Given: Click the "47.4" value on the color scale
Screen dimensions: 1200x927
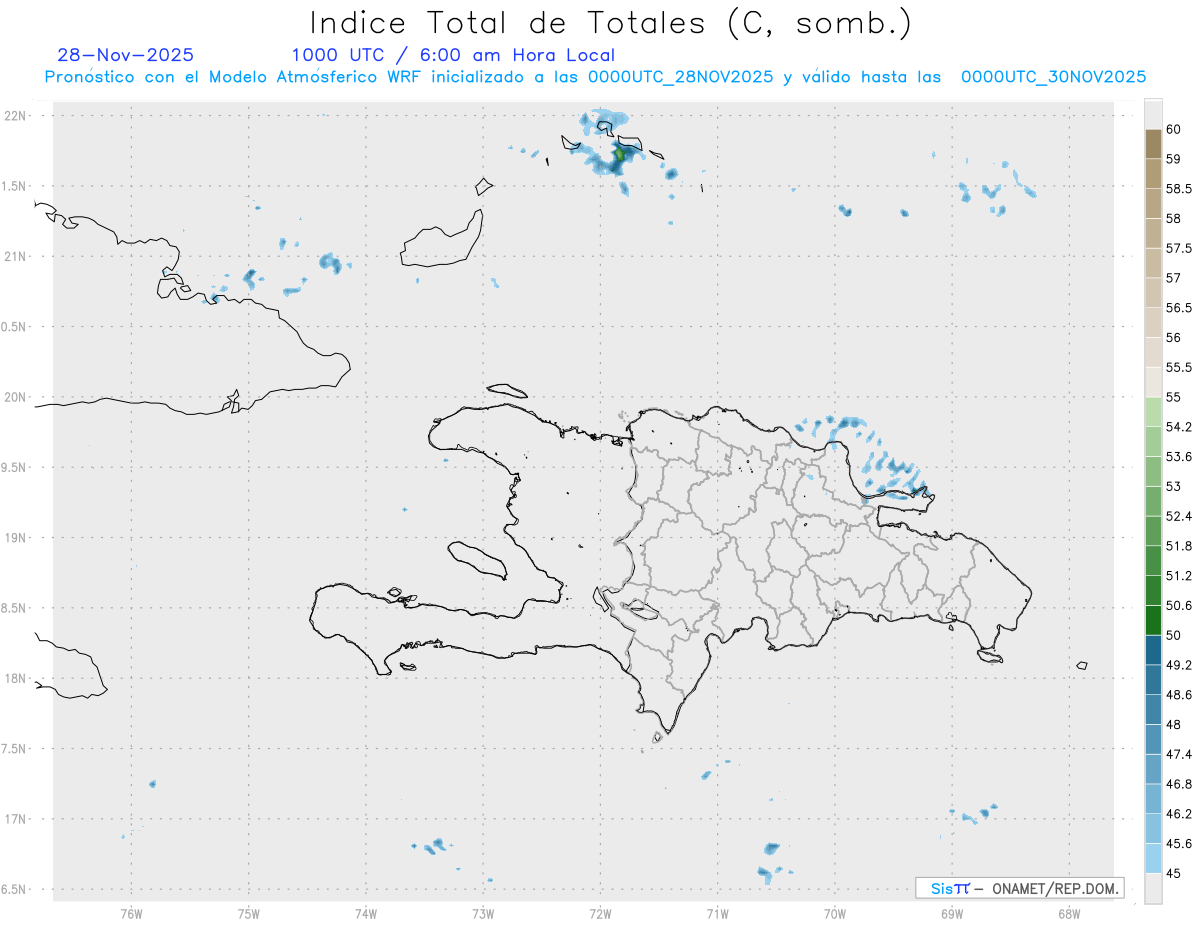Looking at the screenshot, I should point(1179,754).
